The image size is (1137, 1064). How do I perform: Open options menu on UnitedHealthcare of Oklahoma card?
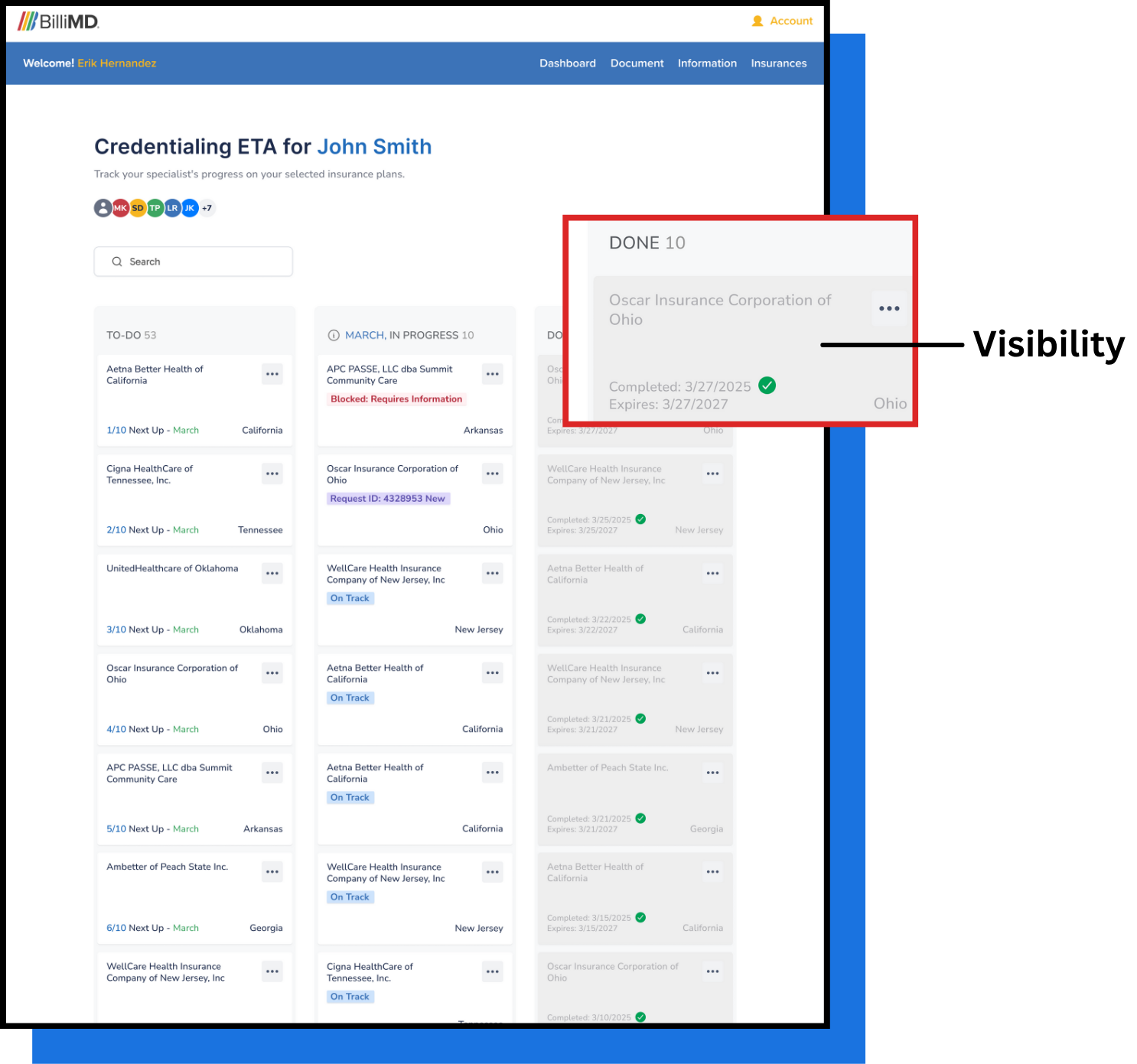[x=272, y=573]
